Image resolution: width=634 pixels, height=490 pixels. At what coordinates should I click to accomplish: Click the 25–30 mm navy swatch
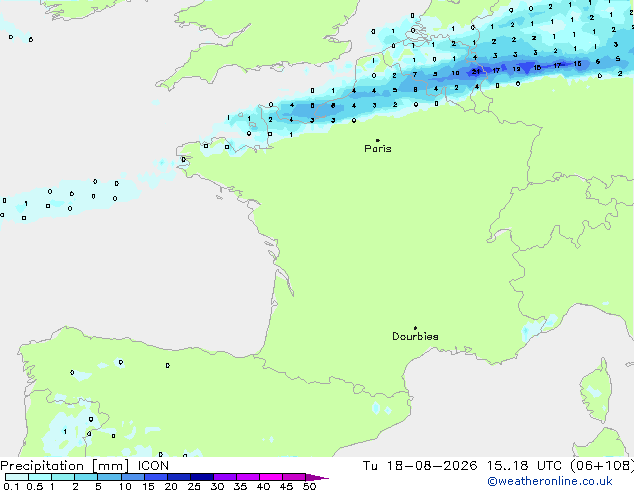pyautogui.click(x=201, y=477)
